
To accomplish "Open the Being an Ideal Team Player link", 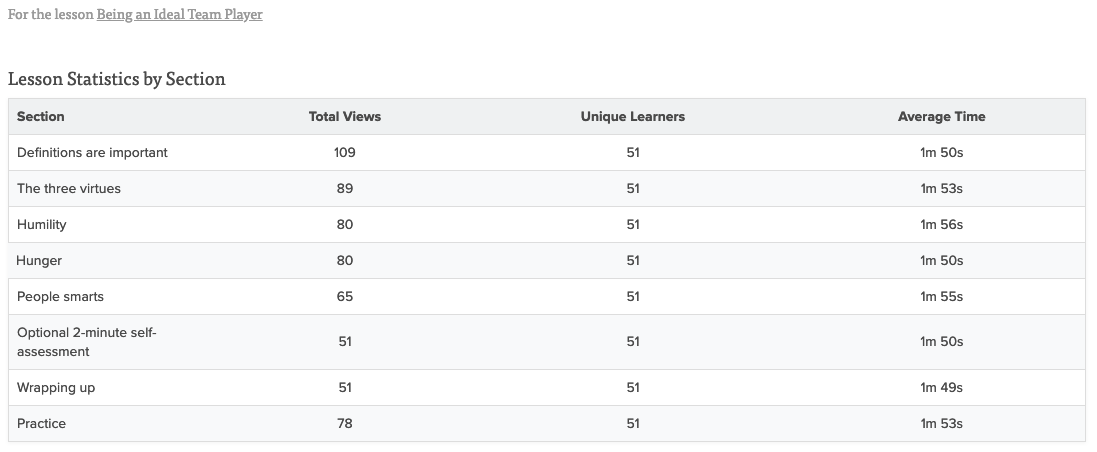I will point(179,14).
